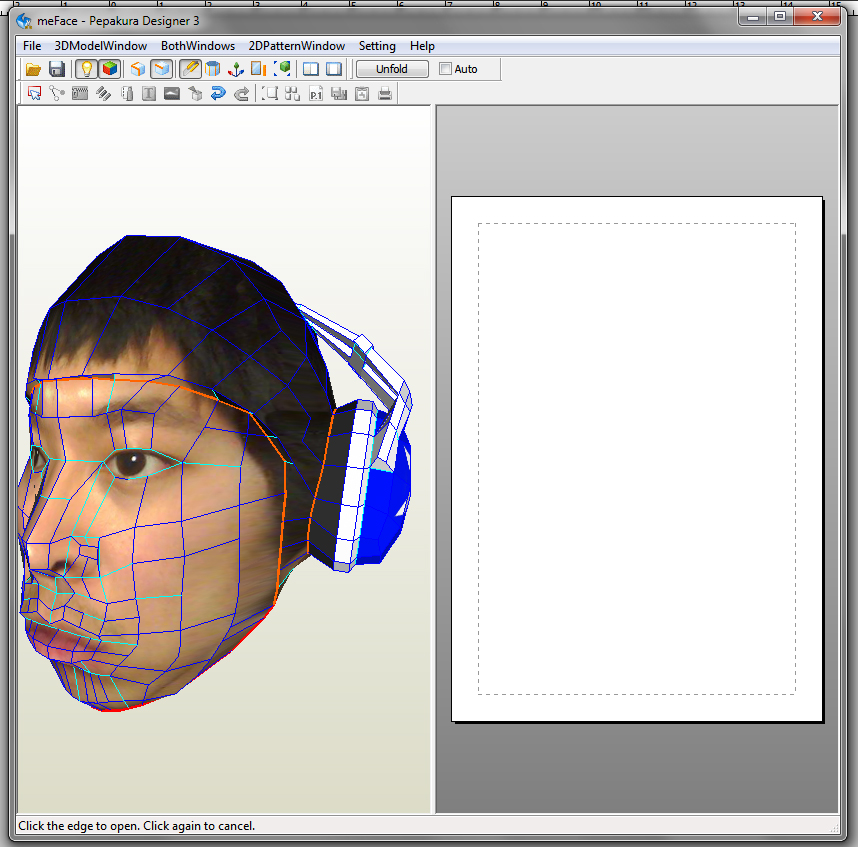Click the gray redo arrow icon

pos(241,94)
